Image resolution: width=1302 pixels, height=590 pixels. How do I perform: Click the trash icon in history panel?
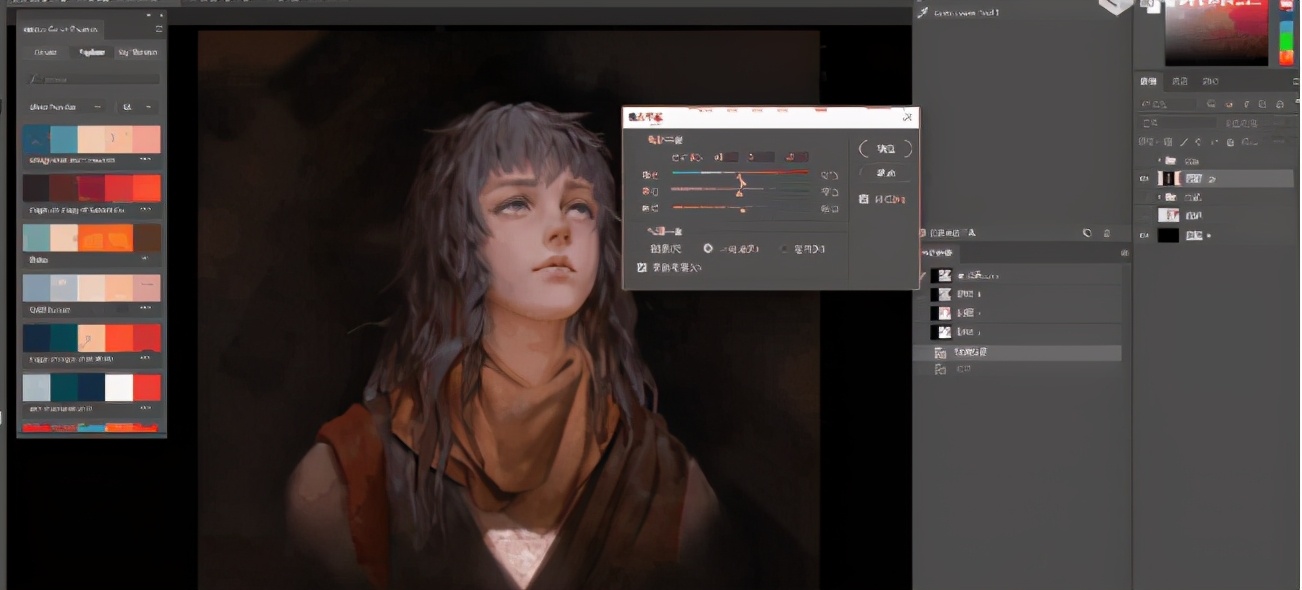pos(1108,233)
